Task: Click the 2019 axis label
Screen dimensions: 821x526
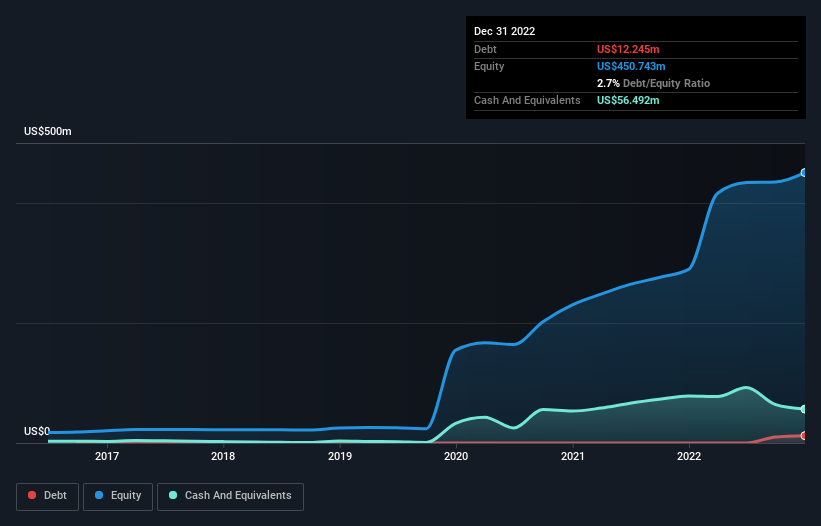Action: 340,456
